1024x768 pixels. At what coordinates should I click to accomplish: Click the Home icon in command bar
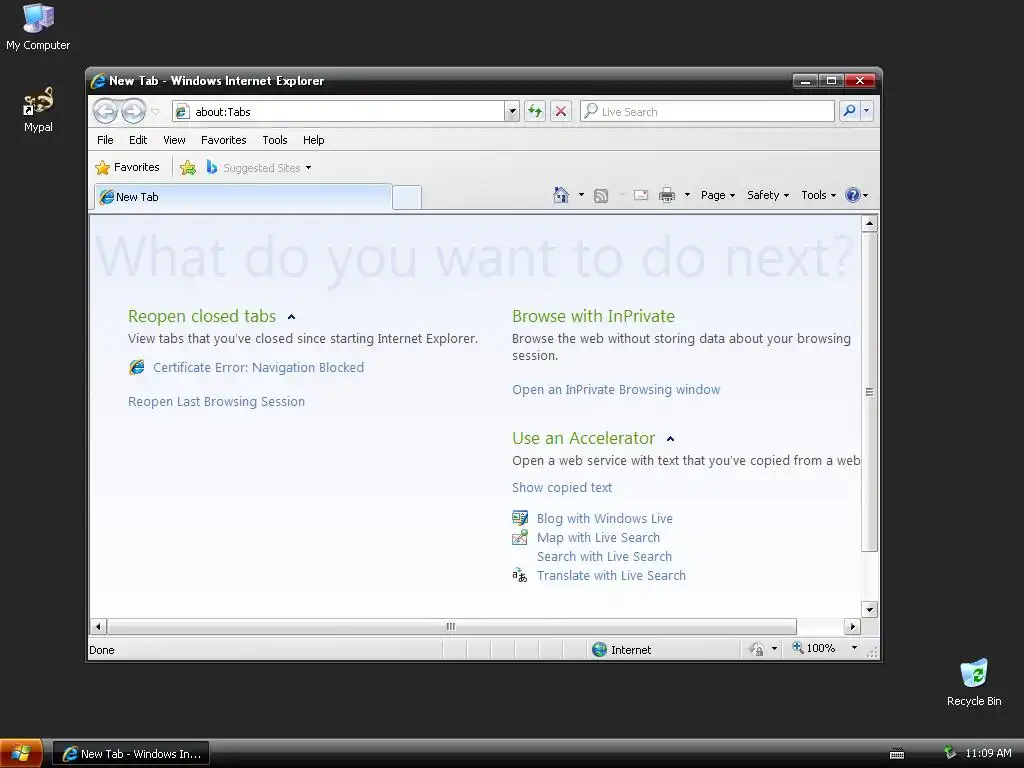(560, 195)
